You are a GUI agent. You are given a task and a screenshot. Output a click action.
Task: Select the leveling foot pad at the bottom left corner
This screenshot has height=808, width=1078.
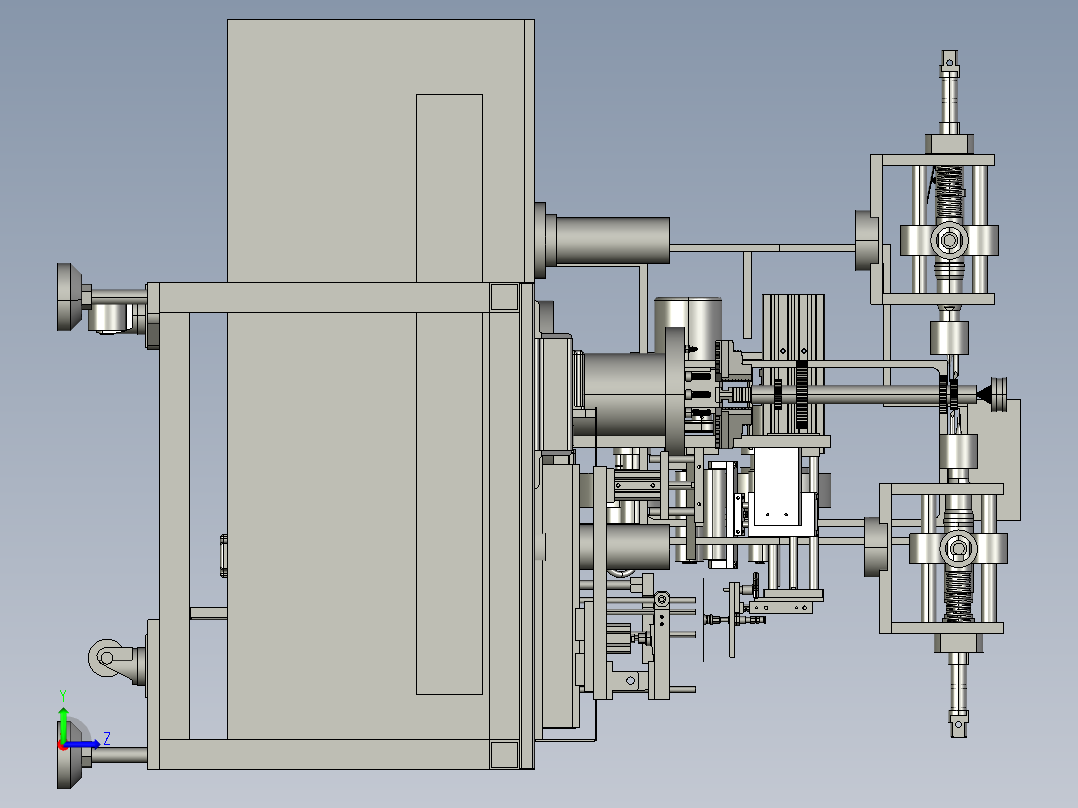[69, 754]
